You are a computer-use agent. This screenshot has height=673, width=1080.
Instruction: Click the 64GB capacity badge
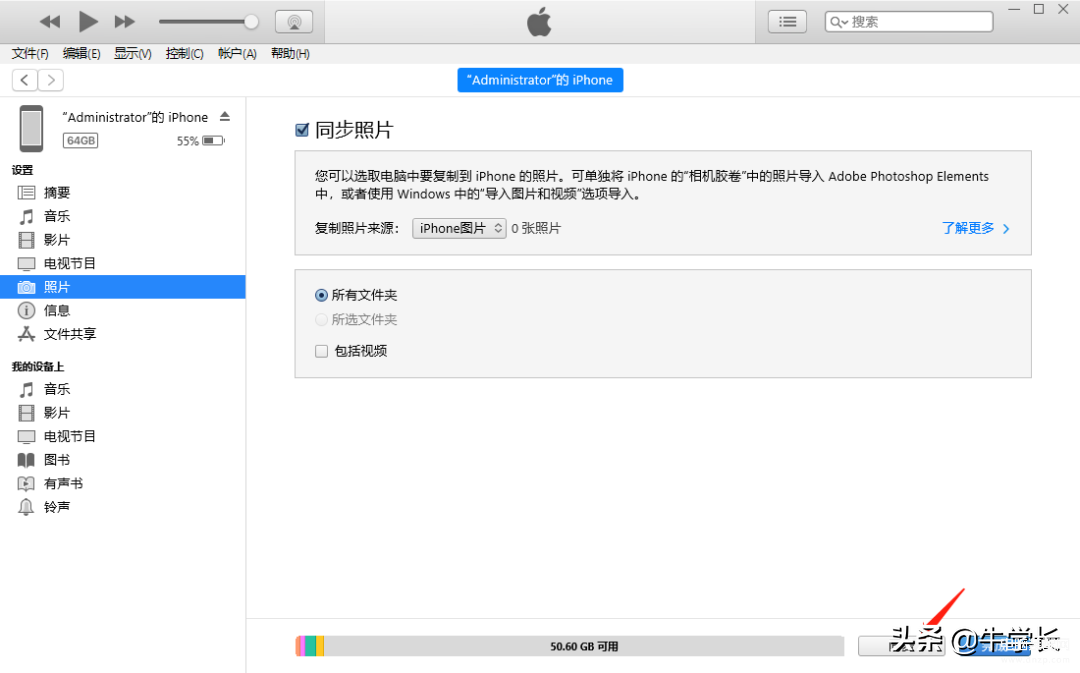(x=81, y=141)
